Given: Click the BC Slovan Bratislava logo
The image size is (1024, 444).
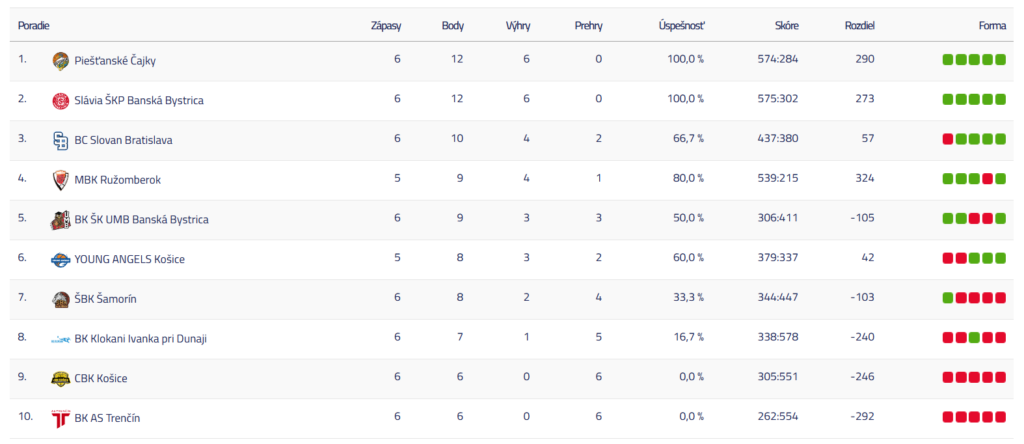Looking at the screenshot, I should (60, 140).
